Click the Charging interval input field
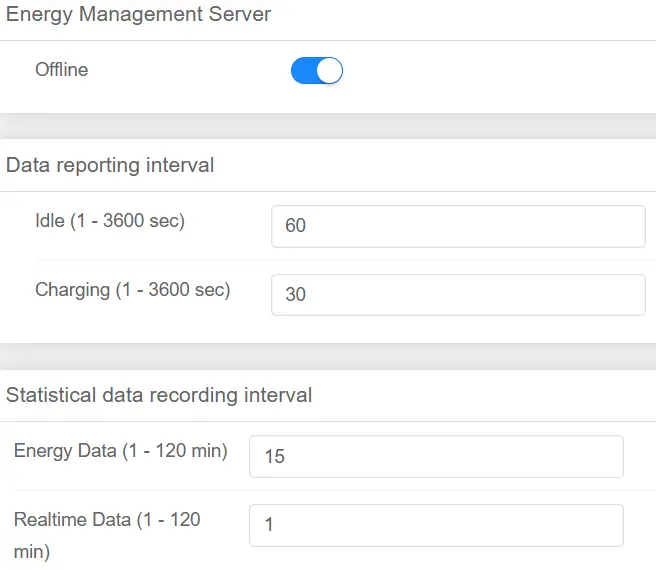 pos(458,295)
